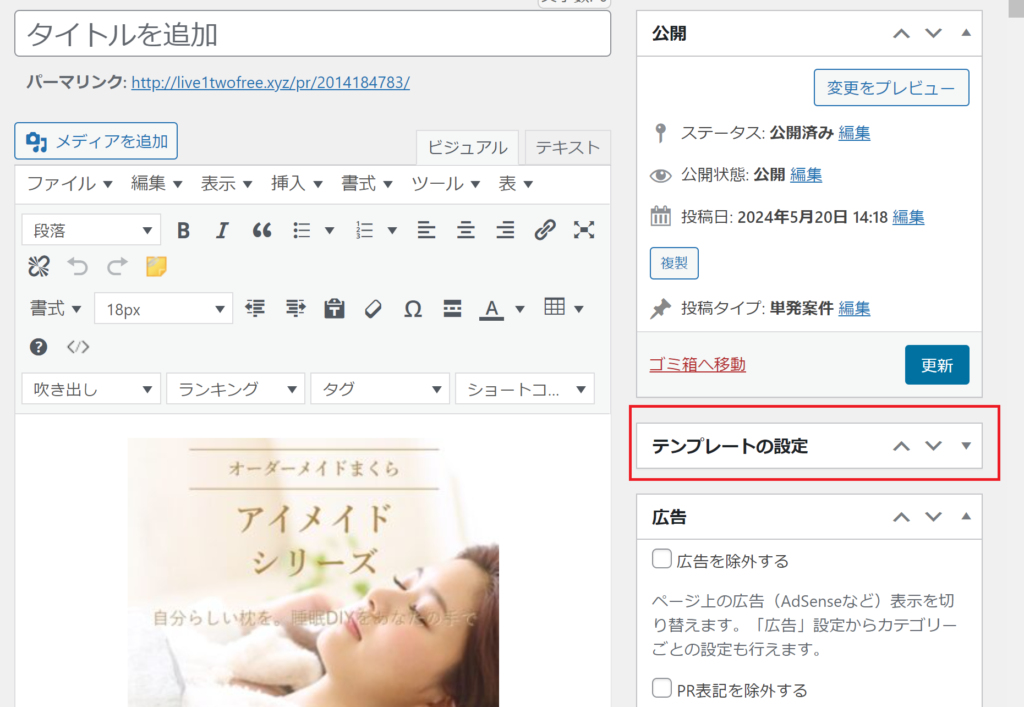Switch to the テキスト editor tab
The image size is (1024, 707).
pos(568,148)
